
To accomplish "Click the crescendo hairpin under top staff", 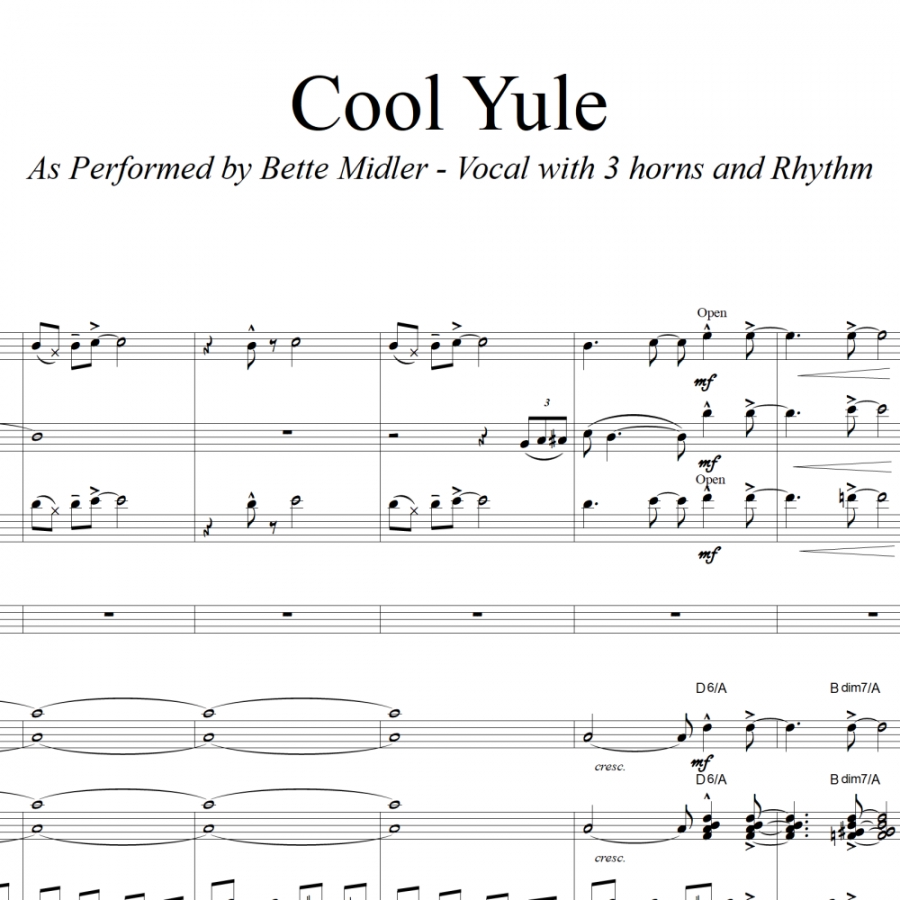I will point(847,374).
